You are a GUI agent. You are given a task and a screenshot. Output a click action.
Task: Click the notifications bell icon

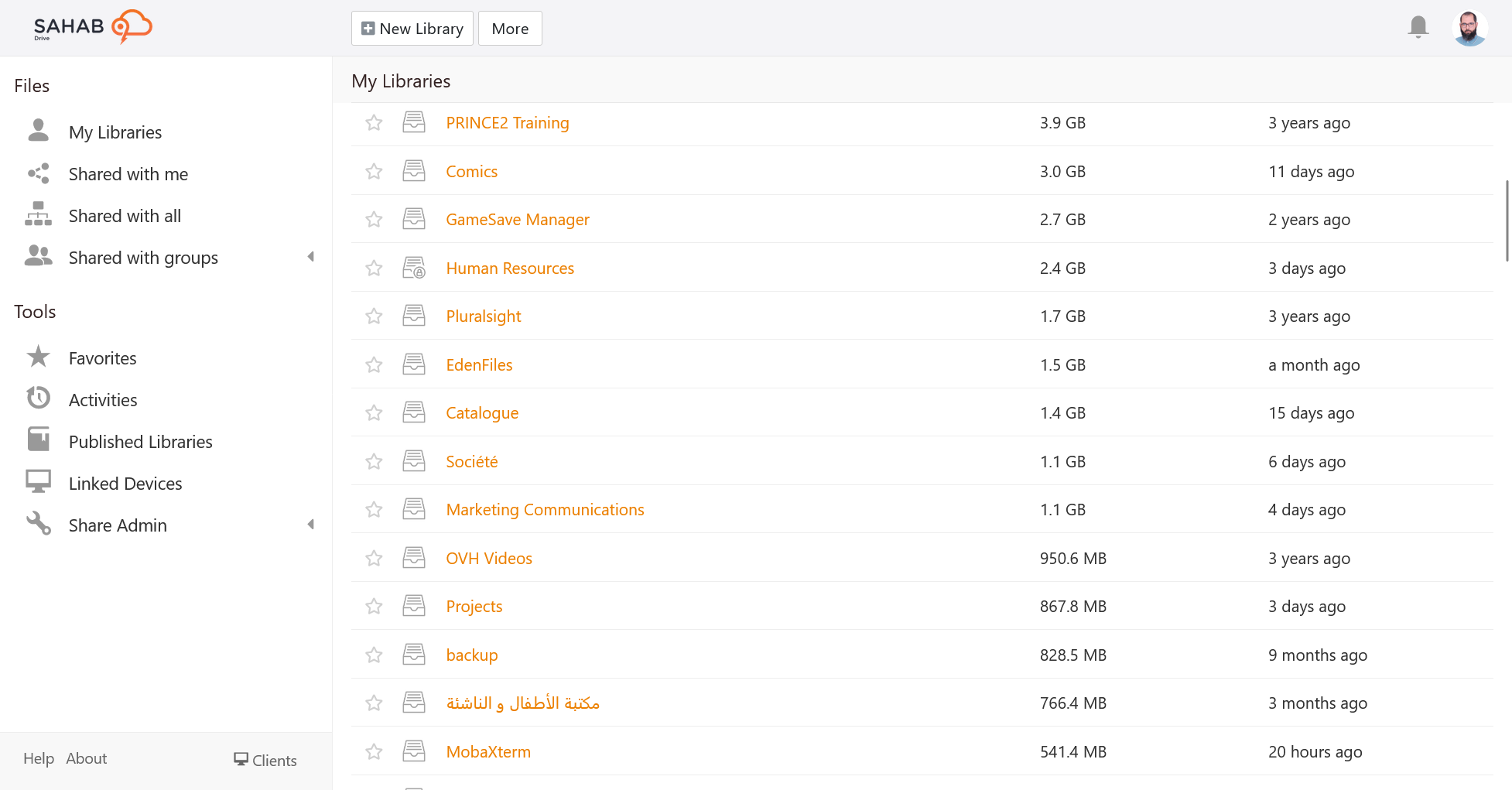pos(1418,27)
